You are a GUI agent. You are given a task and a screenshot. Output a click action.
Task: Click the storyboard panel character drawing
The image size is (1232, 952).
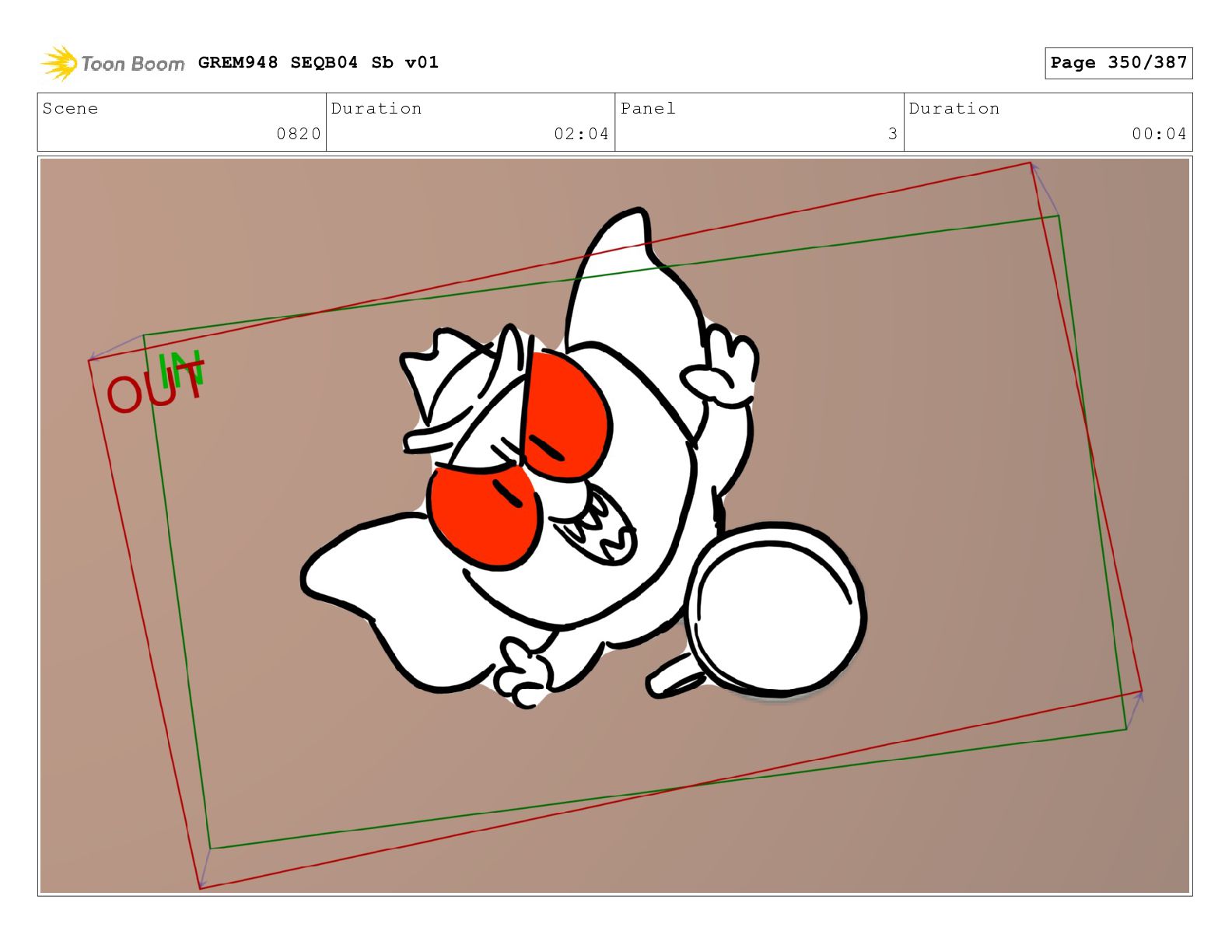click(x=583, y=459)
